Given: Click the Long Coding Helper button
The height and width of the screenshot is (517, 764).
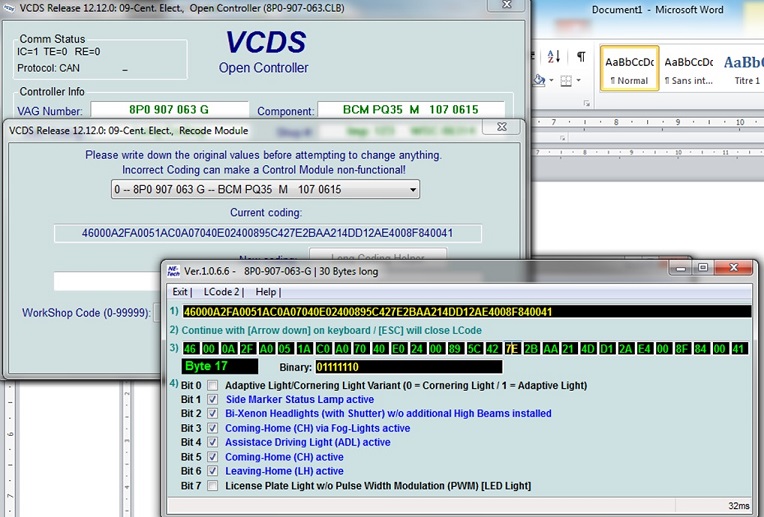Looking at the screenshot, I should coord(378,255).
